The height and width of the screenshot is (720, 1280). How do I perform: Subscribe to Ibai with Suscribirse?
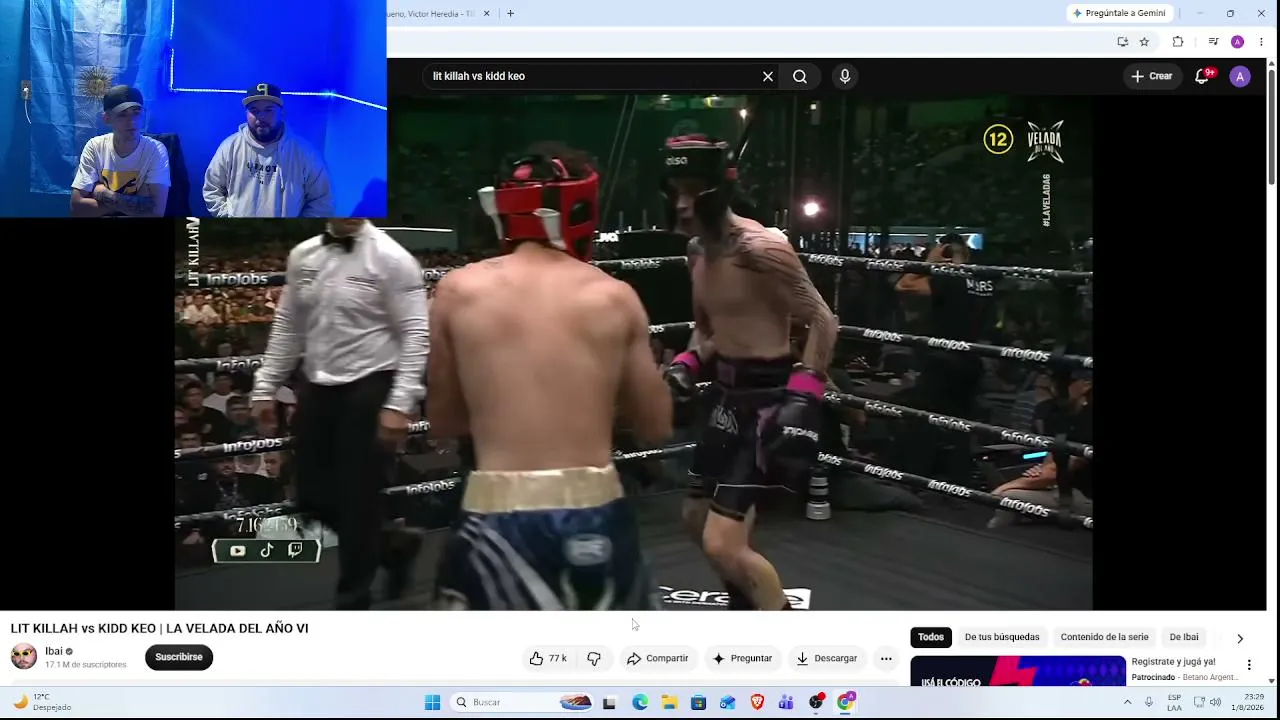tap(179, 657)
